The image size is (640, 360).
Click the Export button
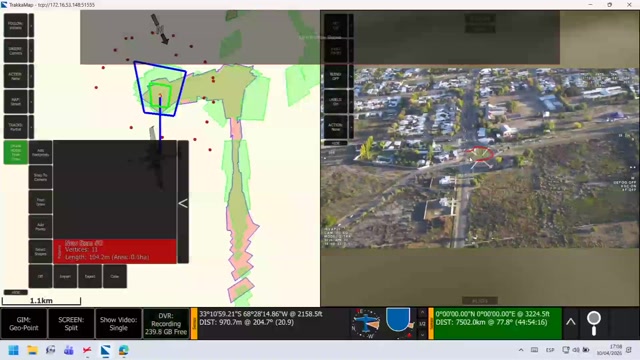click(x=90, y=276)
